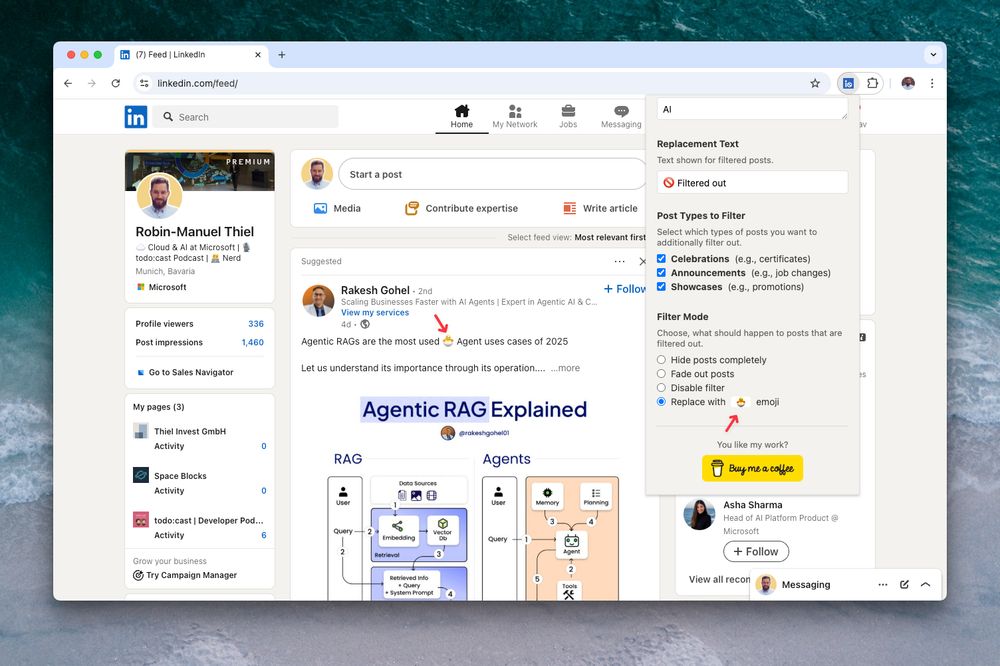The width and height of the screenshot is (1000, 666).
Task: Click the Start a post box
Action: (492, 174)
